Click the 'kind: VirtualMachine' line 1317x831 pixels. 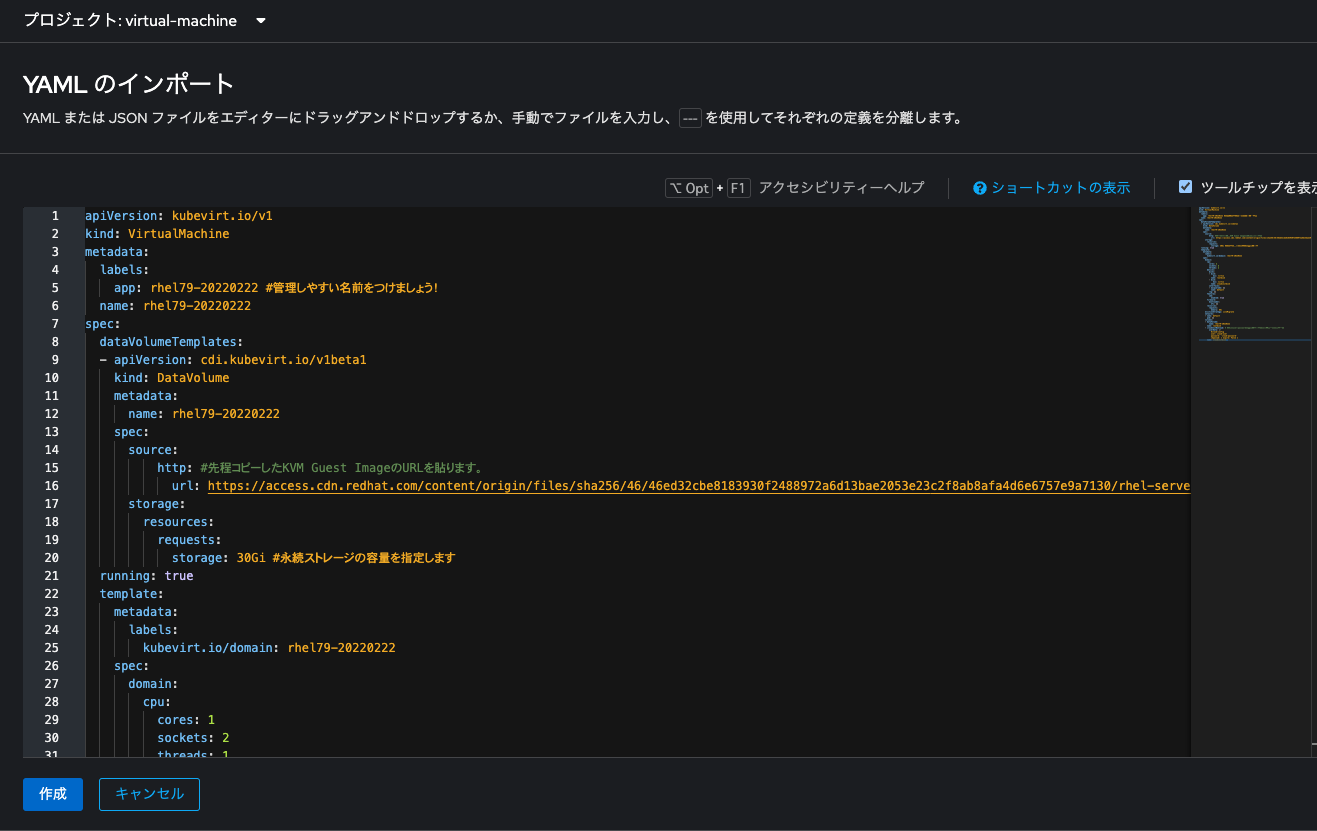pyautogui.click(x=157, y=234)
